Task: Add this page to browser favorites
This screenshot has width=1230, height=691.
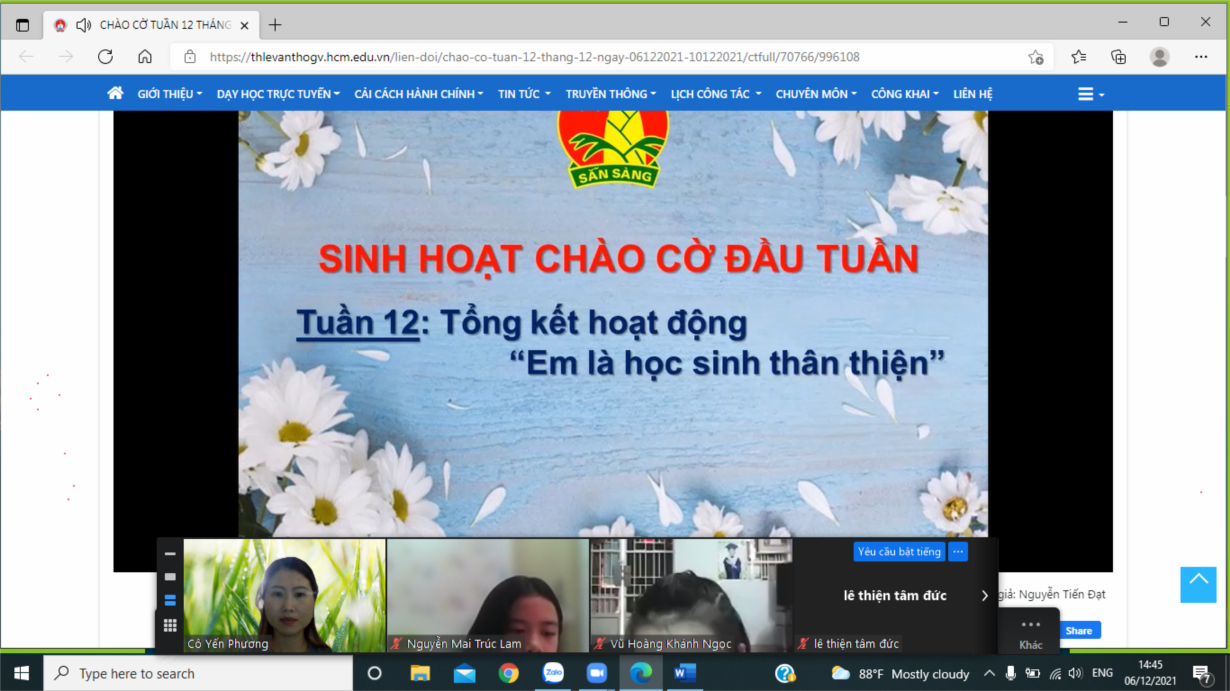Action: pyautogui.click(x=1036, y=57)
